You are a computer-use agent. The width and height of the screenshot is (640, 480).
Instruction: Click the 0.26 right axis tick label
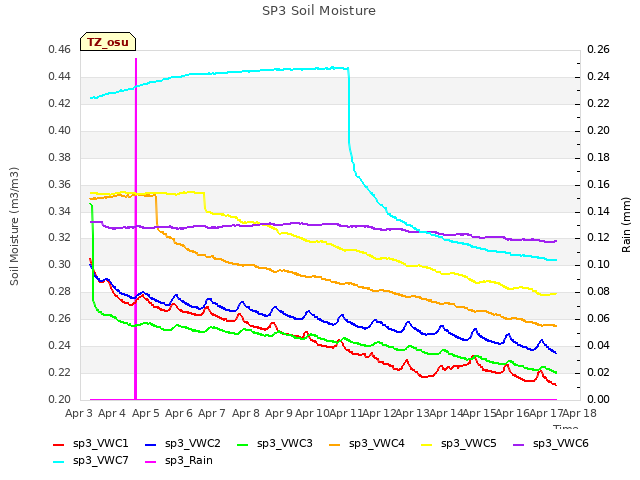coord(598,50)
